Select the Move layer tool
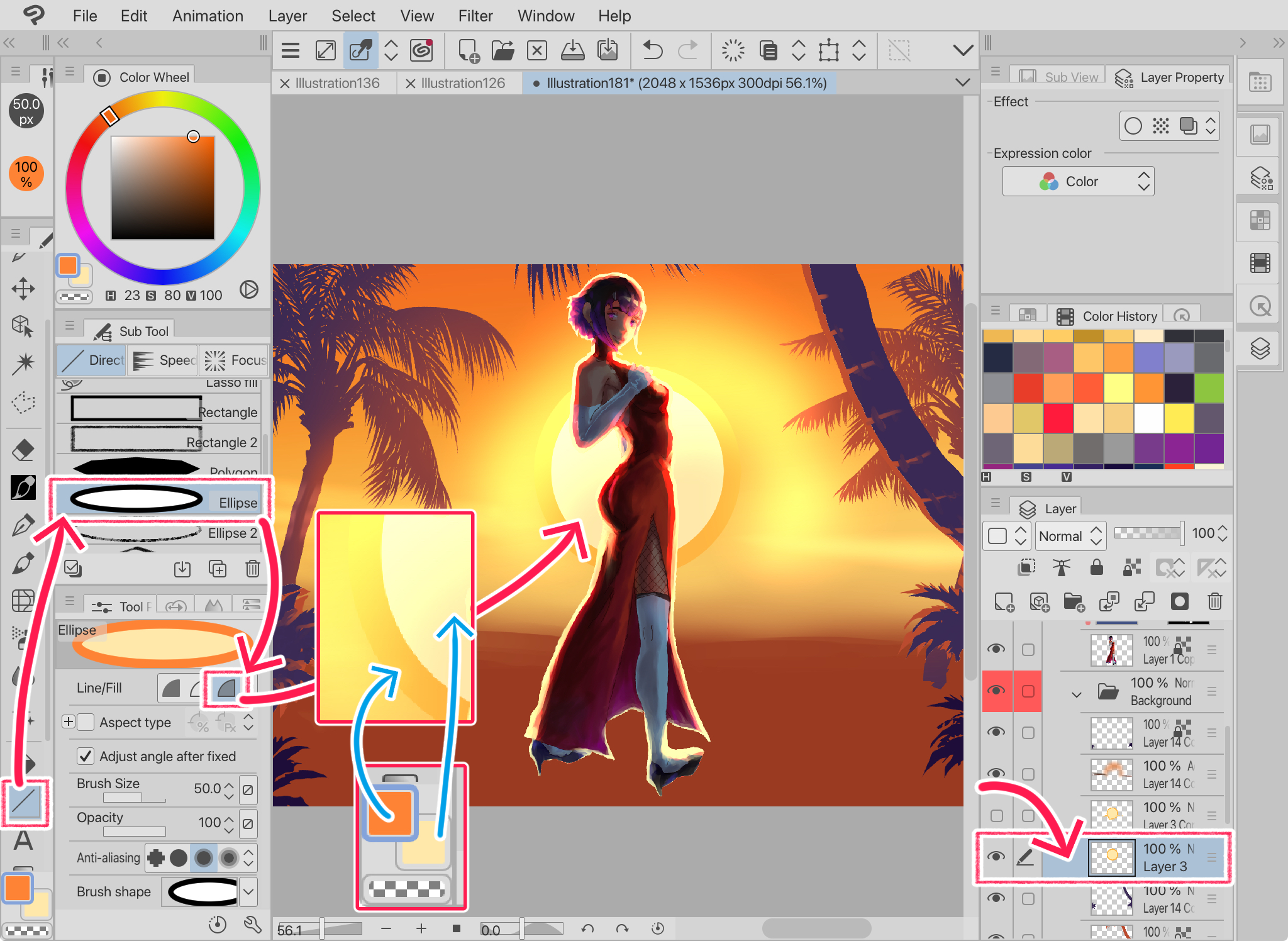 (x=23, y=289)
